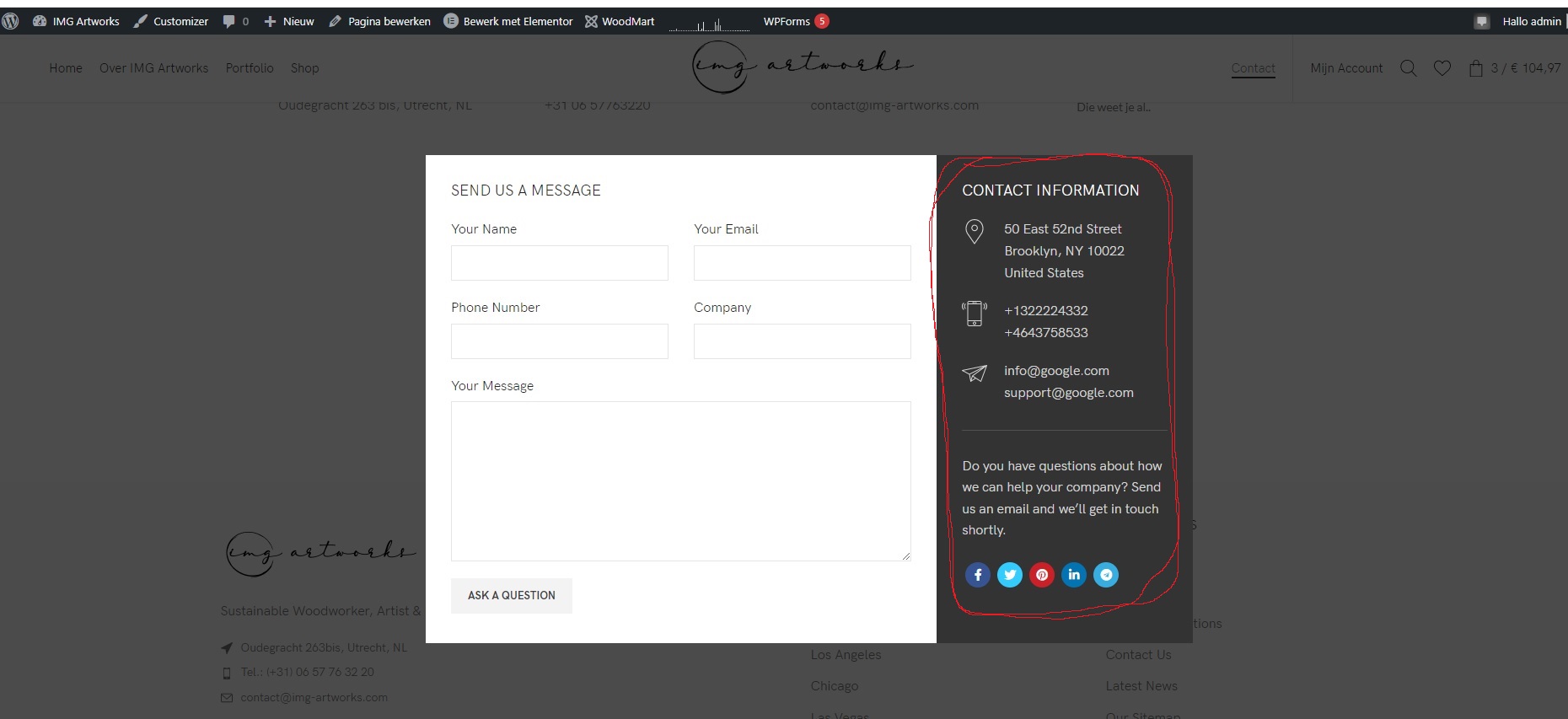Open the header search icon
This screenshot has height=719, width=1568.
click(x=1408, y=68)
